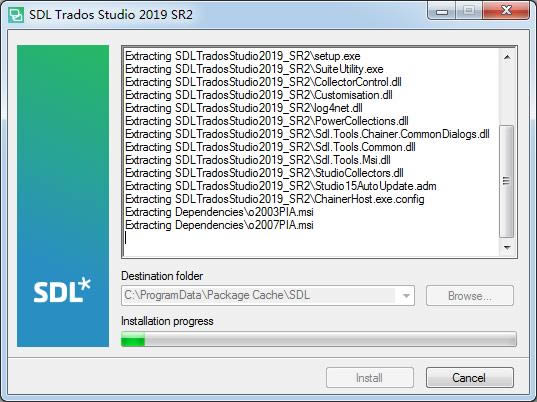Viewport: 537px width, 402px height.
Task: Select the PowerCollections.dll log line
Action: 266,121
